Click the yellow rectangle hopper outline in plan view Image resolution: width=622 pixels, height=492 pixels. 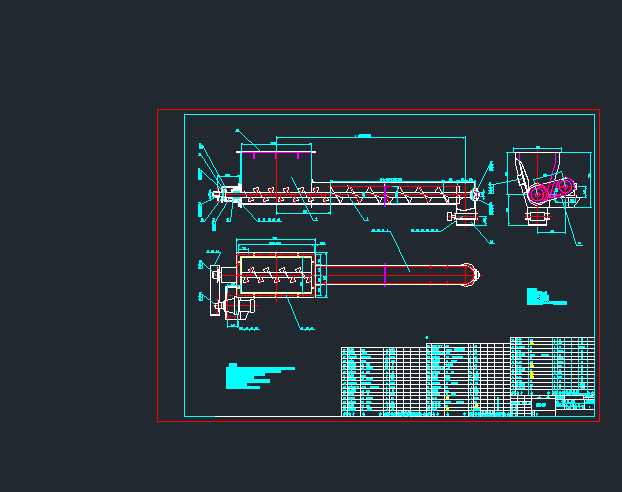tap(276, 275)
